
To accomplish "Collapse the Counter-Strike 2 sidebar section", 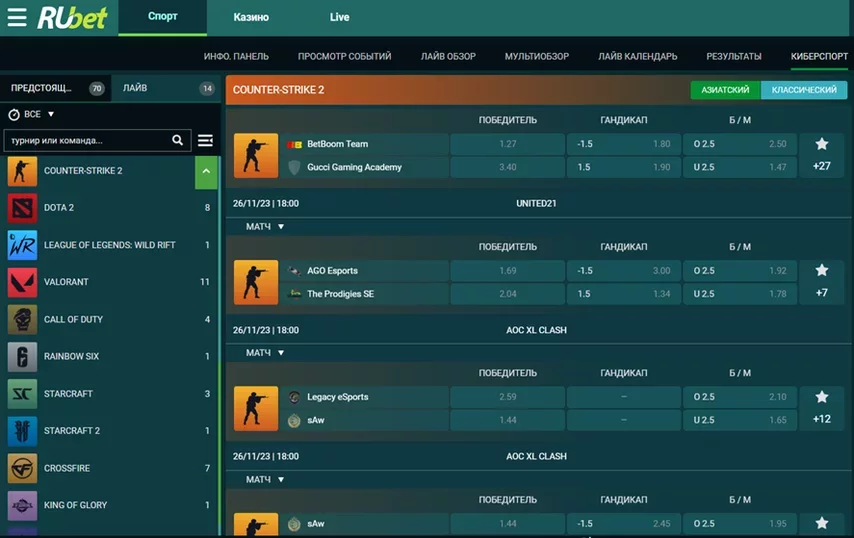I will click(206, 171).
